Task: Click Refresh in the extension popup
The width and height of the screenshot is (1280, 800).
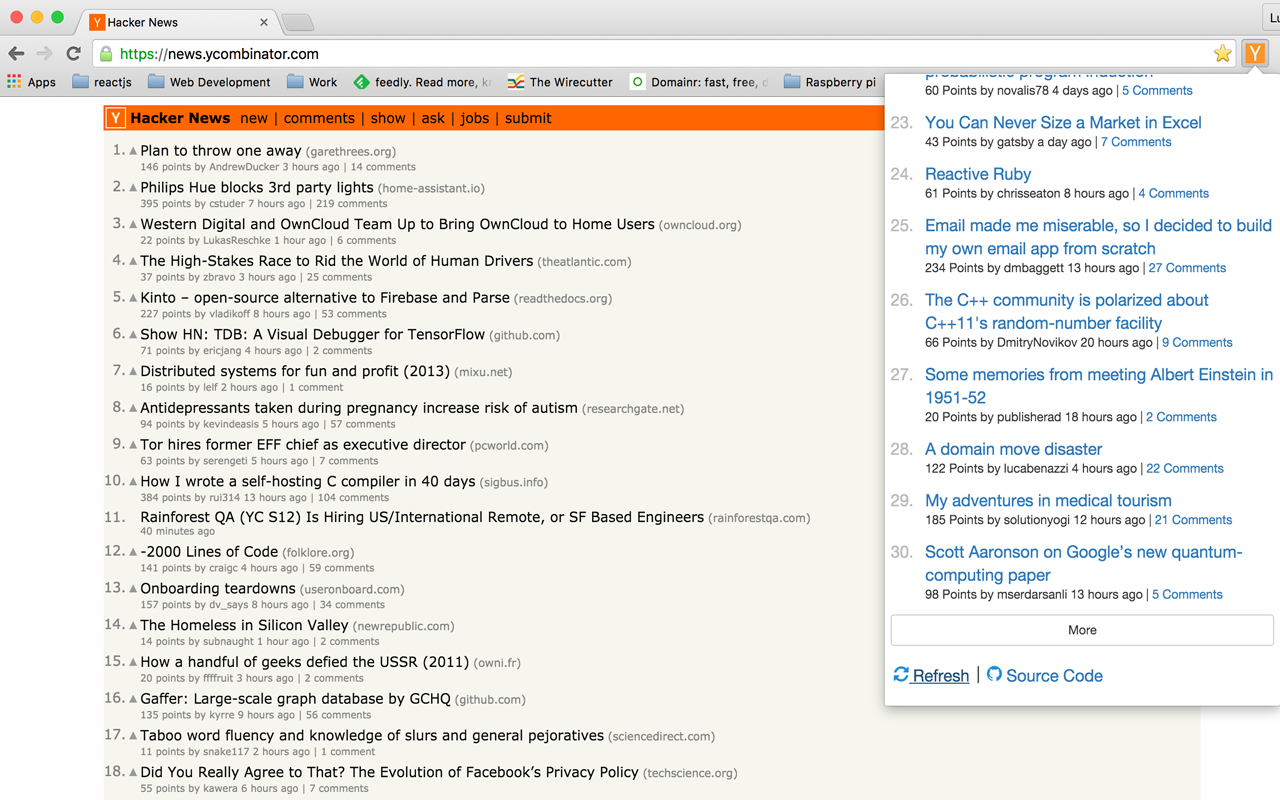Action: click(931, 676)
